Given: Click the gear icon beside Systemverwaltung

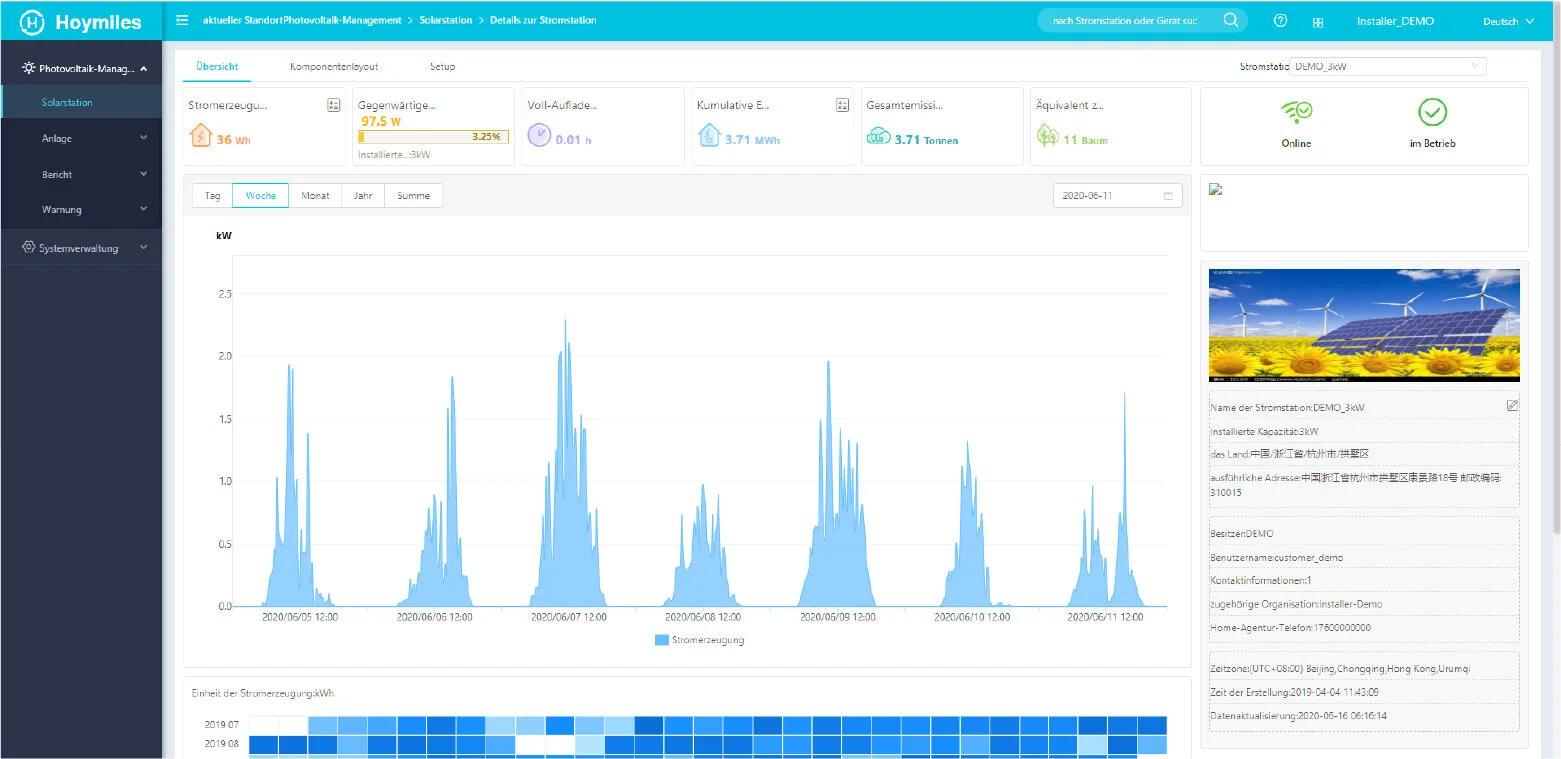Looking at the screenshot, I should pos(28,248).
